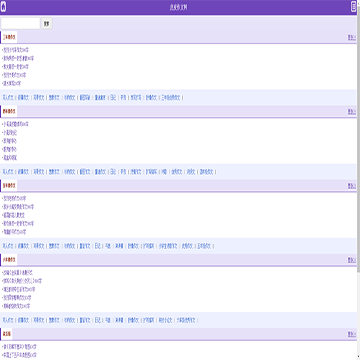Viewport: 360px width, 360px height.
Task: Select the first section's red title tab
Action: tap(9, 37)
